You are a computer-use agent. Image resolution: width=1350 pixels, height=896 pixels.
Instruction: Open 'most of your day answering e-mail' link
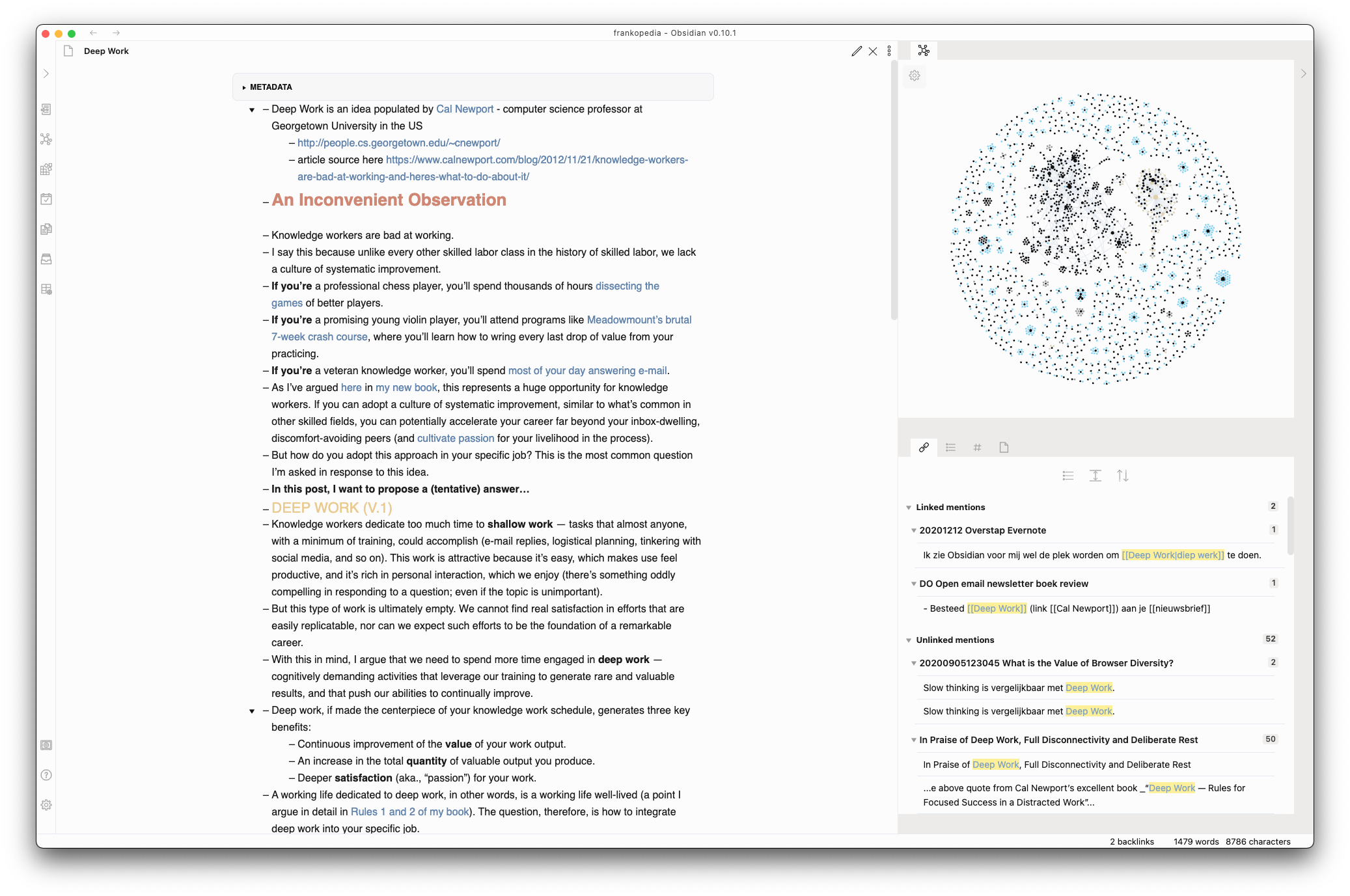tap(587, 370)
